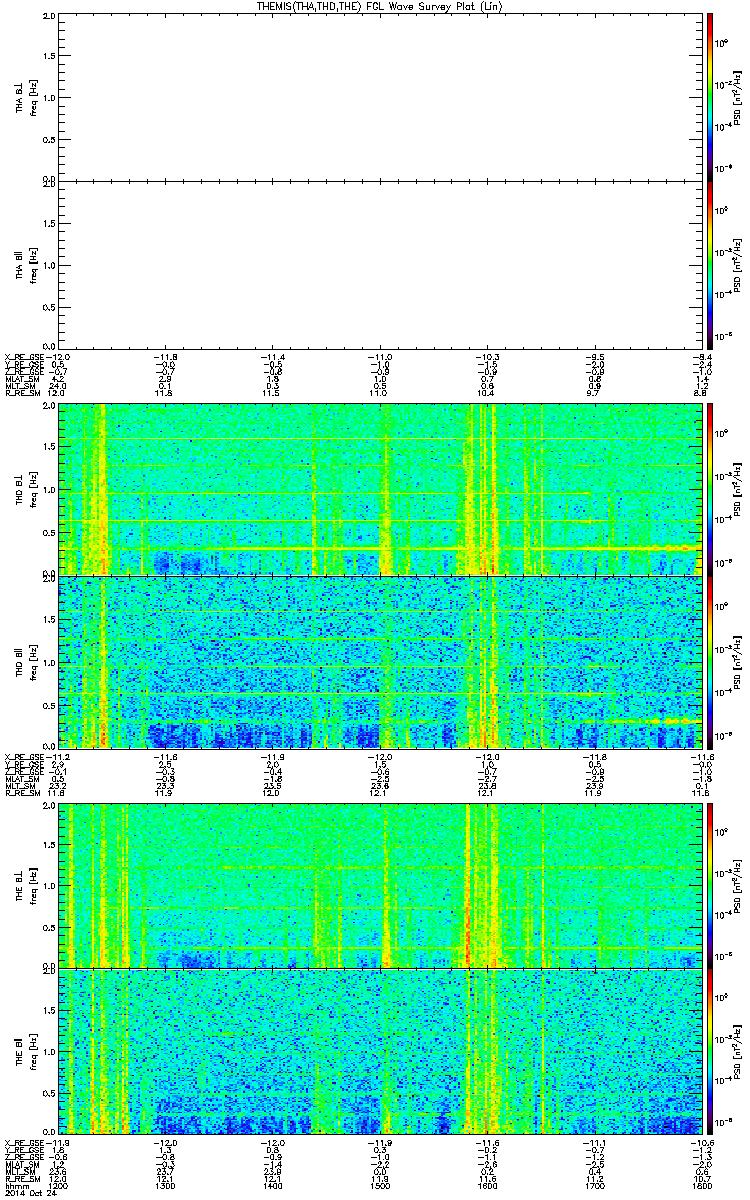Select the THA B-parallel PSD color bar
This screenshot has width=750, height=1200.
[x=710, y=264]
